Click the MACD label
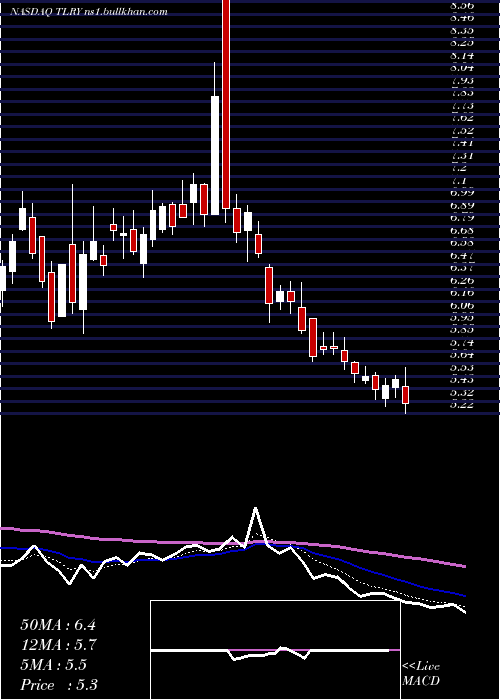Screen dimensions: 500x700 (421, 681)
